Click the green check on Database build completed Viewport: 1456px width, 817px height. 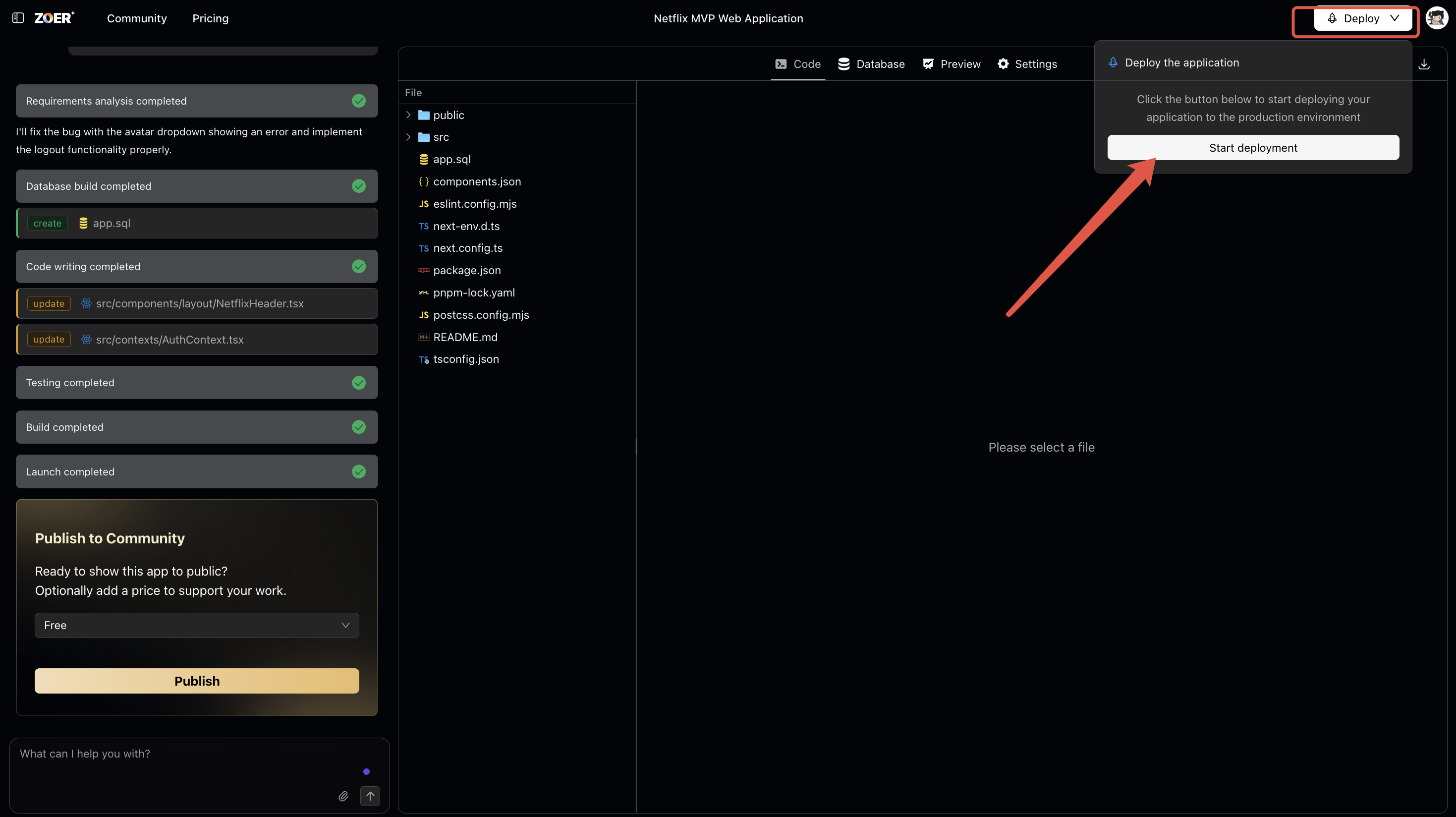click(358, 186)
